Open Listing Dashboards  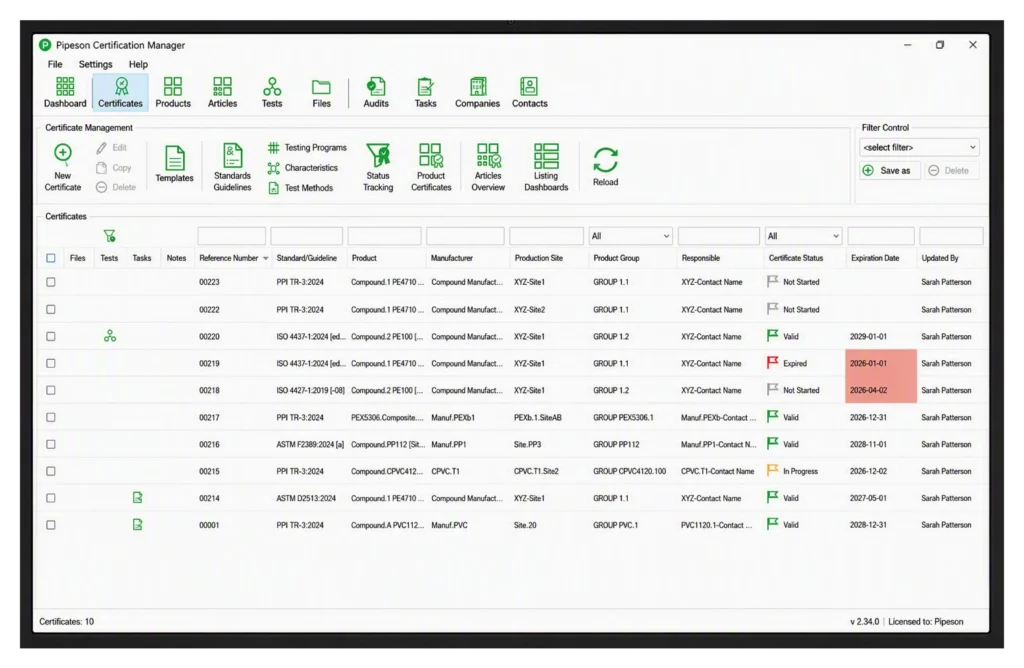point(546,167)
